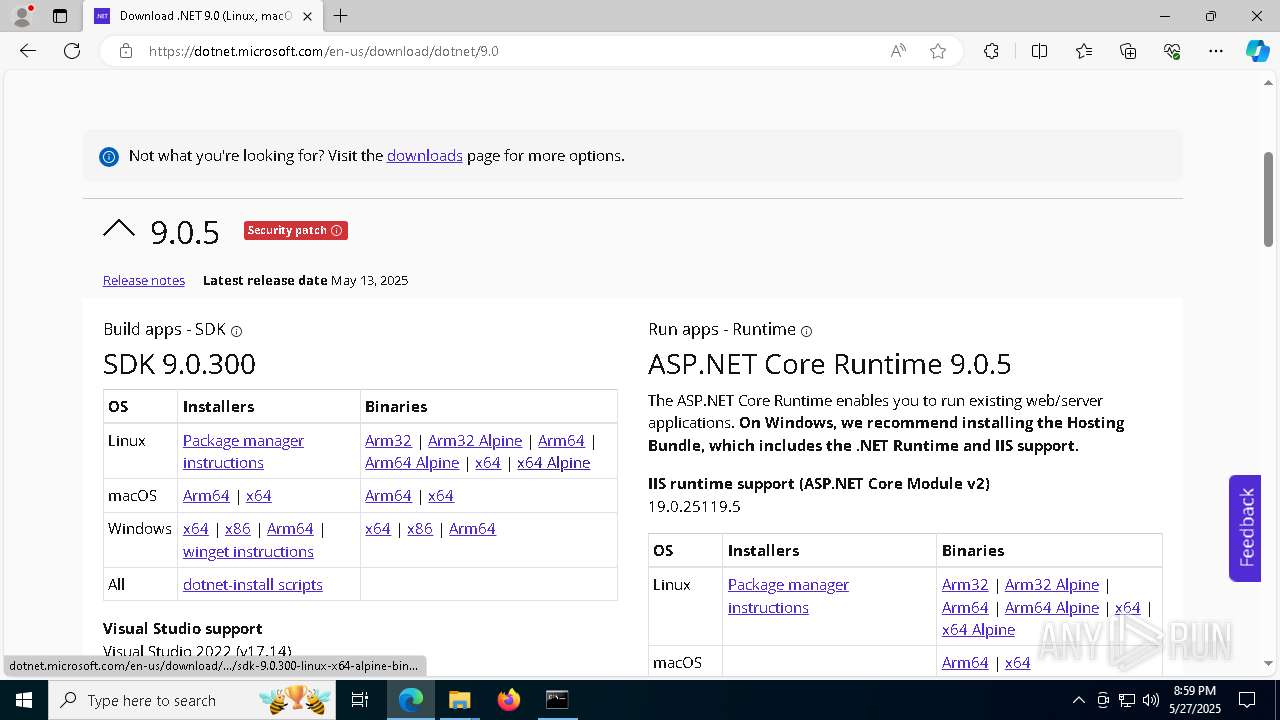Download SDK macOS Arm64 installer
This screenshot has width=1280, height=720.
pos(206,495)
